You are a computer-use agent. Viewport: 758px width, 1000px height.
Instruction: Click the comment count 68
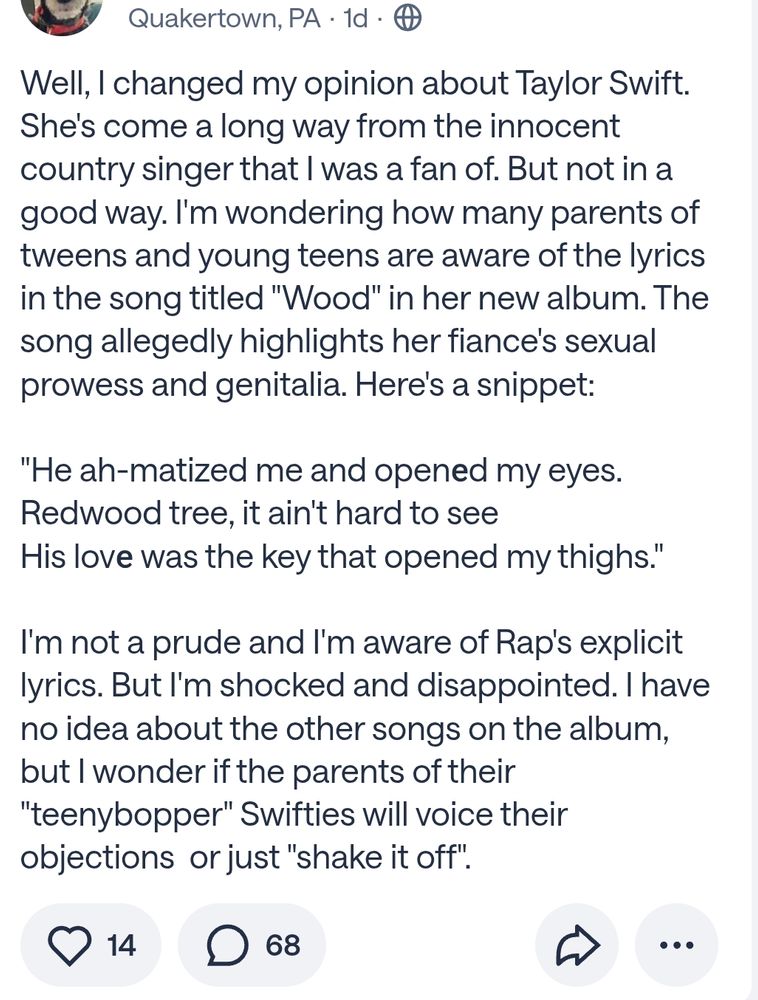click(282, 944)
